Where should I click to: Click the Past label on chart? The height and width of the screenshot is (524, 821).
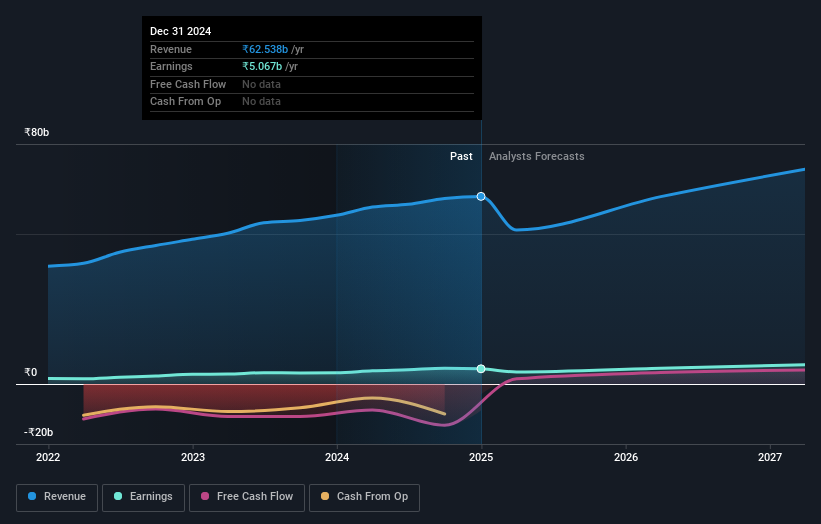click(x=461, y=156)
